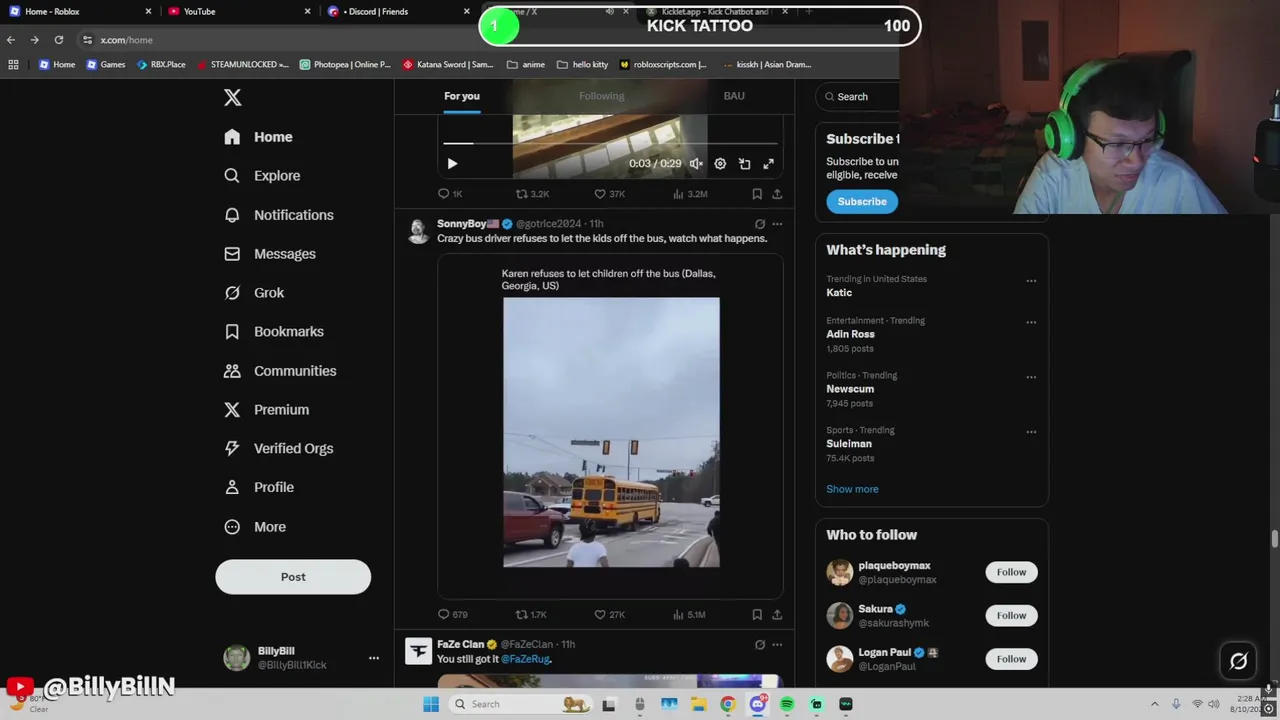Switch to Following tab
Image resolution: width=1280 pixels, height=720 pixels.
click(601, 96)
